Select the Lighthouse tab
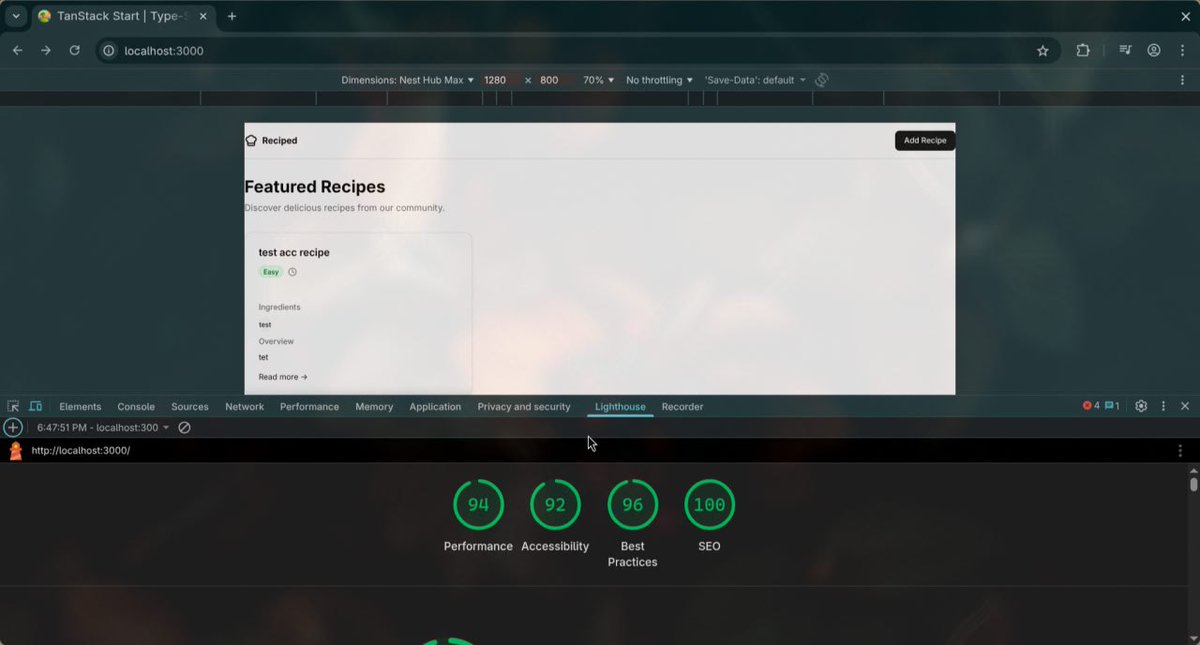Image resolution: width=1200 pixels, height=645 pixels. coord(620,407)
